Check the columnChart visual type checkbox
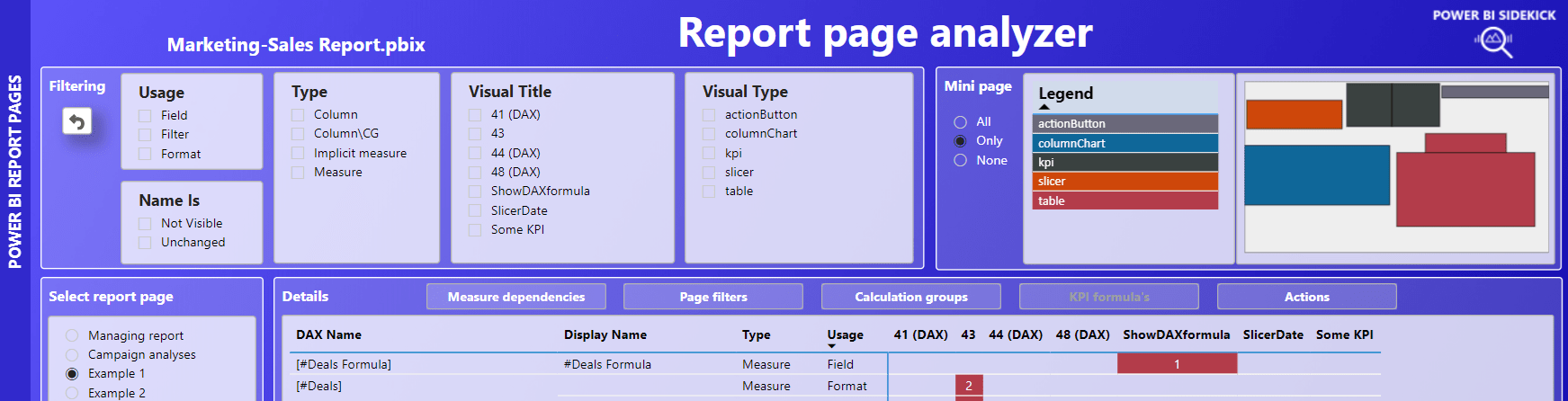 click(709, 134)
